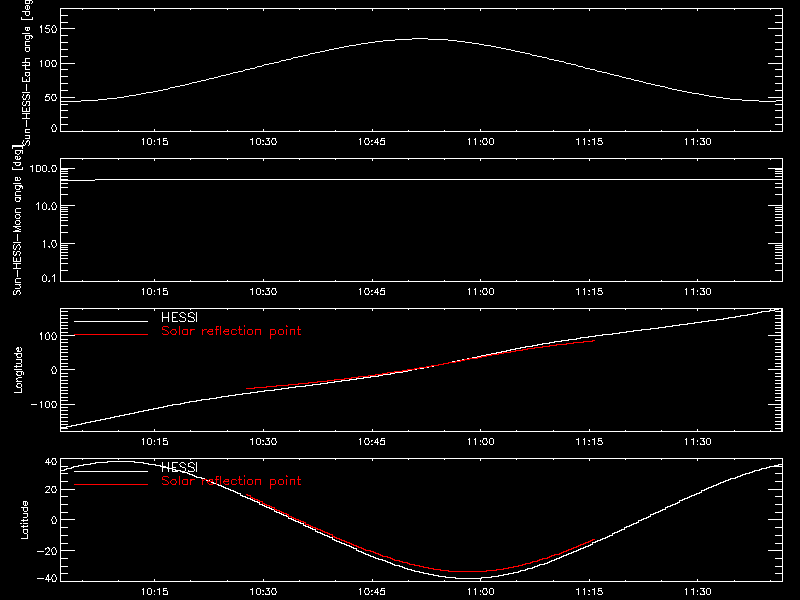Click start of red curve in Longitude plot
The height and width of the screenshot is (600, 800).
coord(247,389)
